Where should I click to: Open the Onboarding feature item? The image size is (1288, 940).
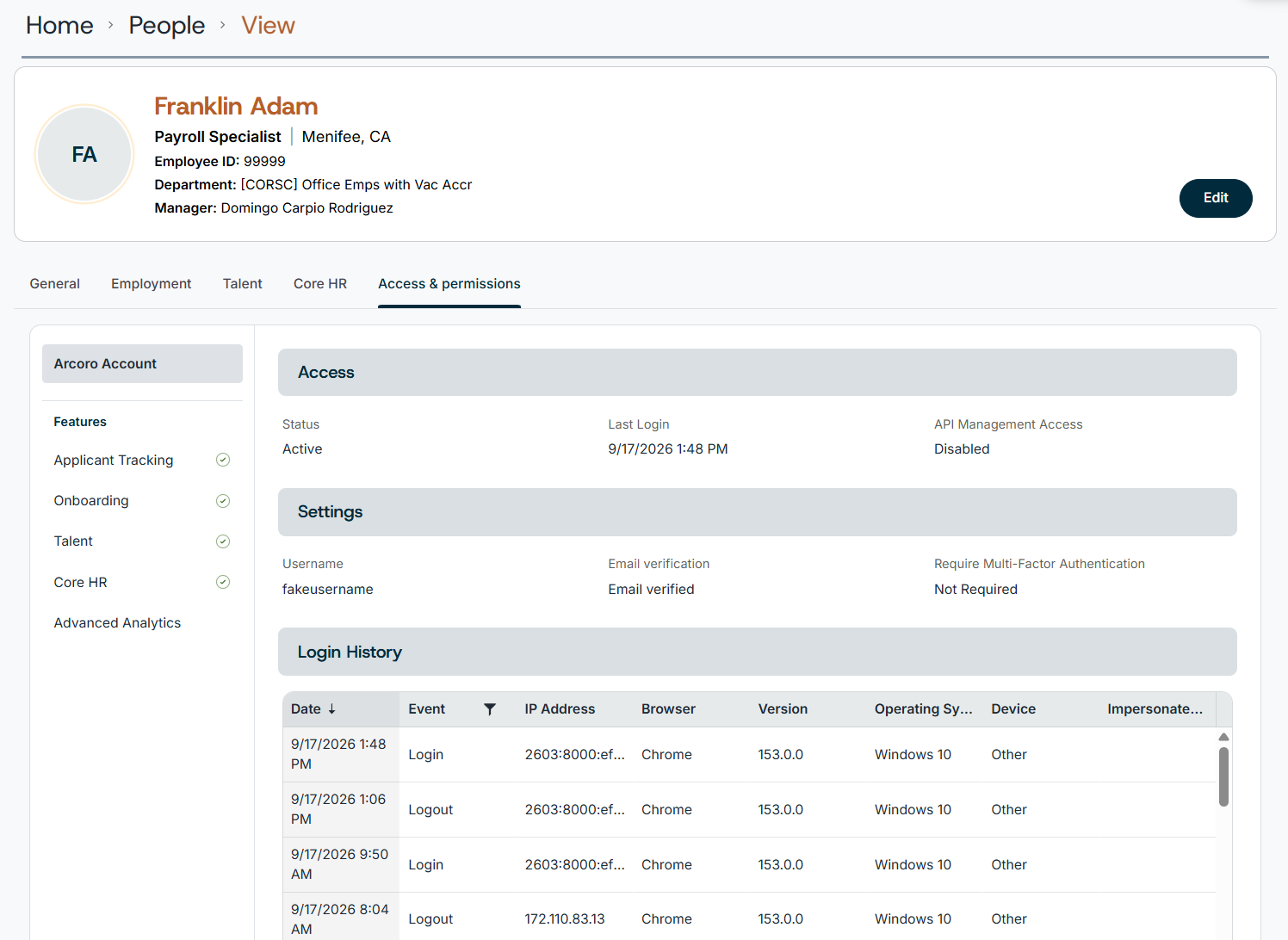[x=91, y=501]
